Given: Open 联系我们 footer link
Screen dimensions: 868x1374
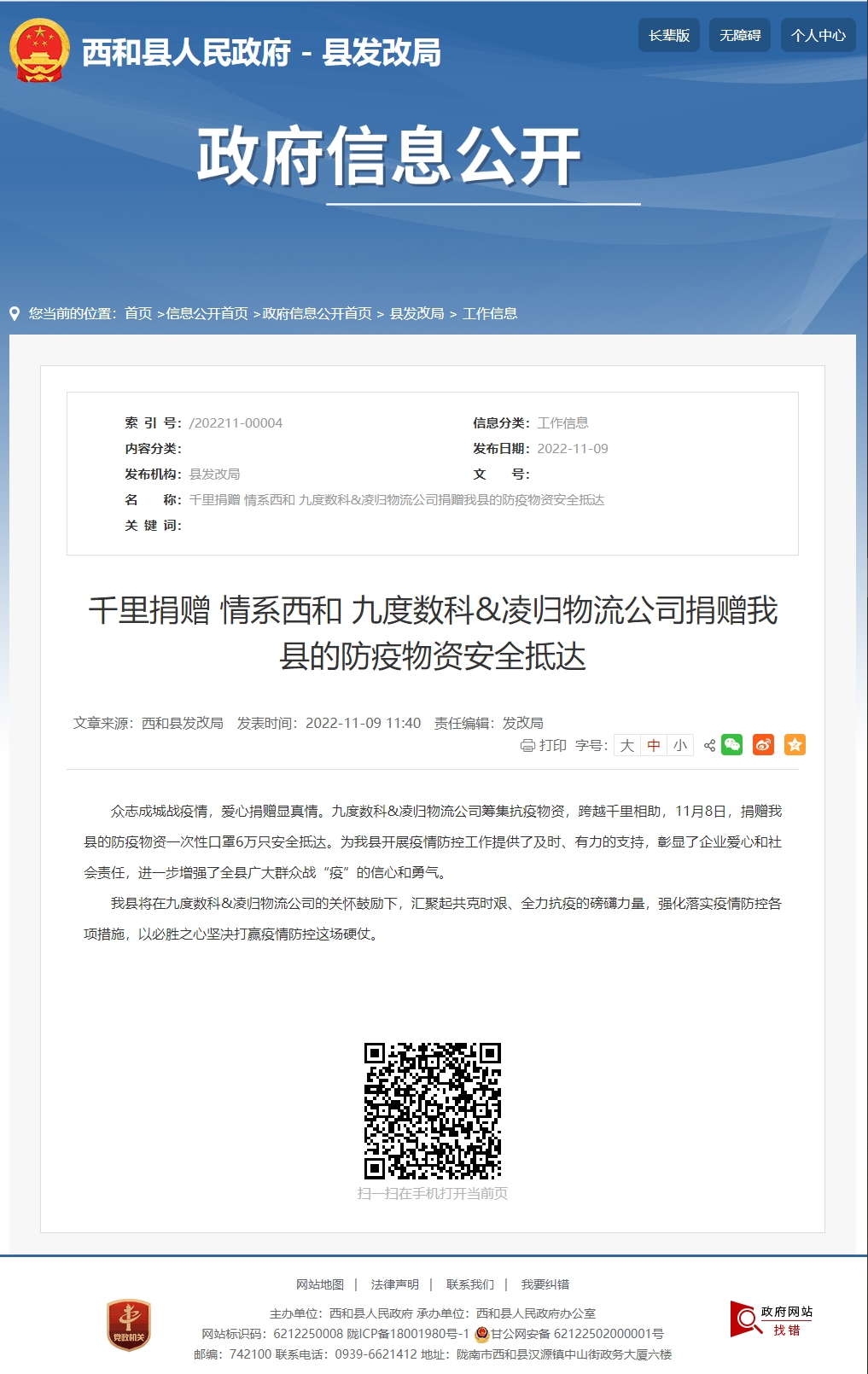Looking at the screenshot, I should (470, 1284).
